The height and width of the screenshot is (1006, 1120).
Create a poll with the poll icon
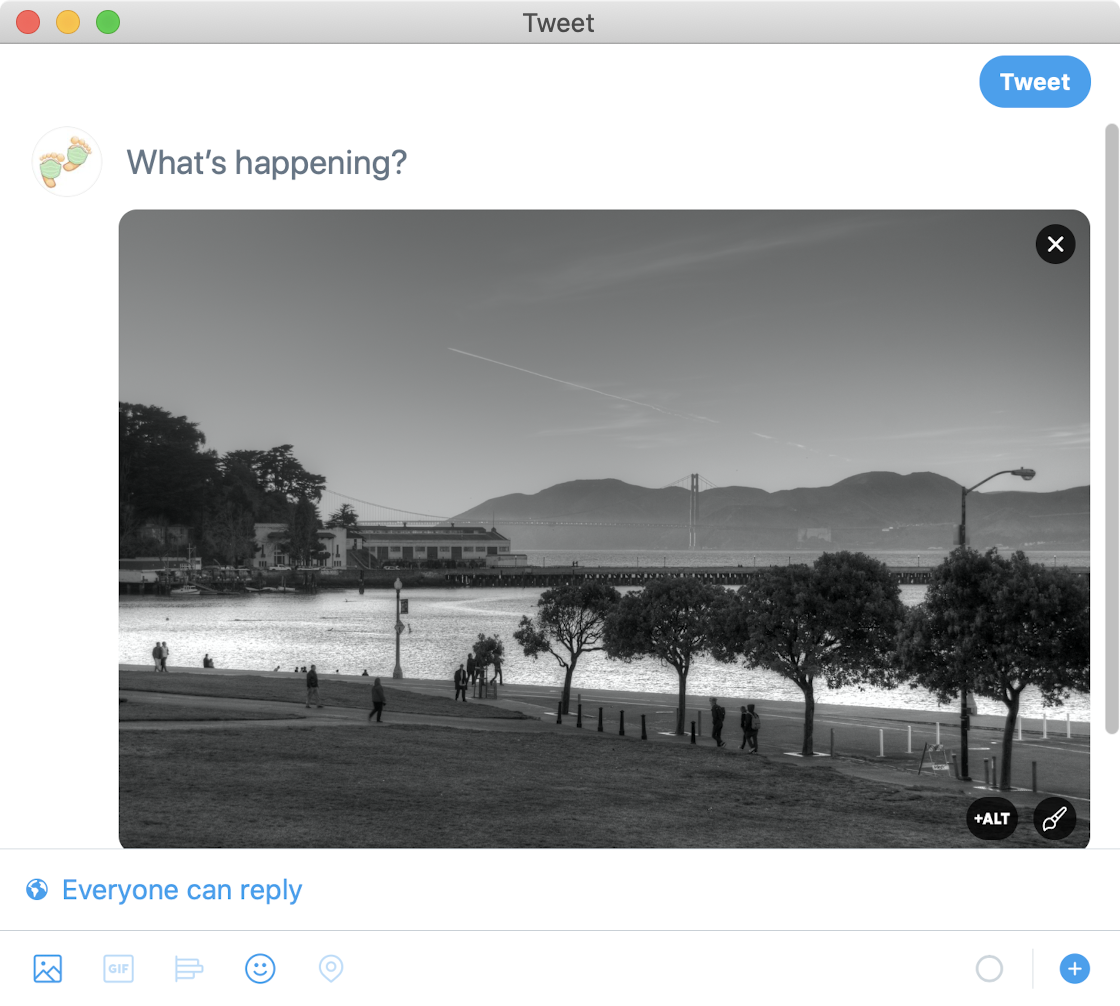[189, 968]
